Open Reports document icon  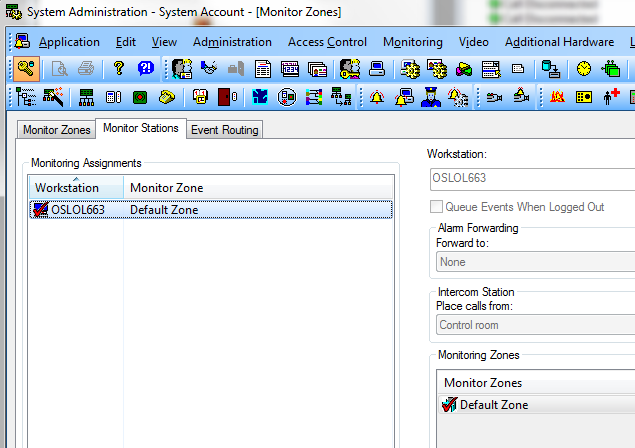click(263, 69)
